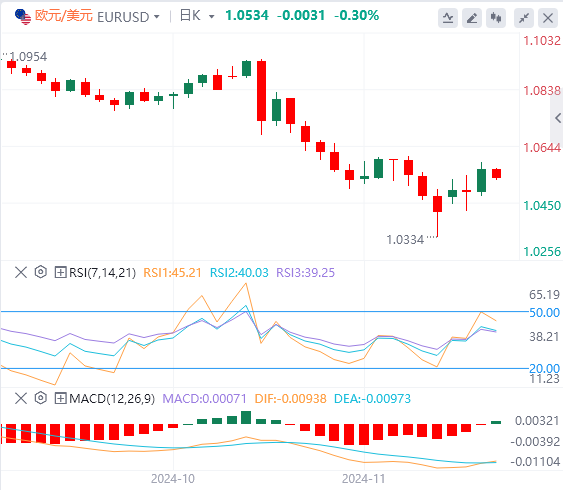
Task: Click the percent change -0.30%
Action: pyautogui.click(x=356, y=15)
